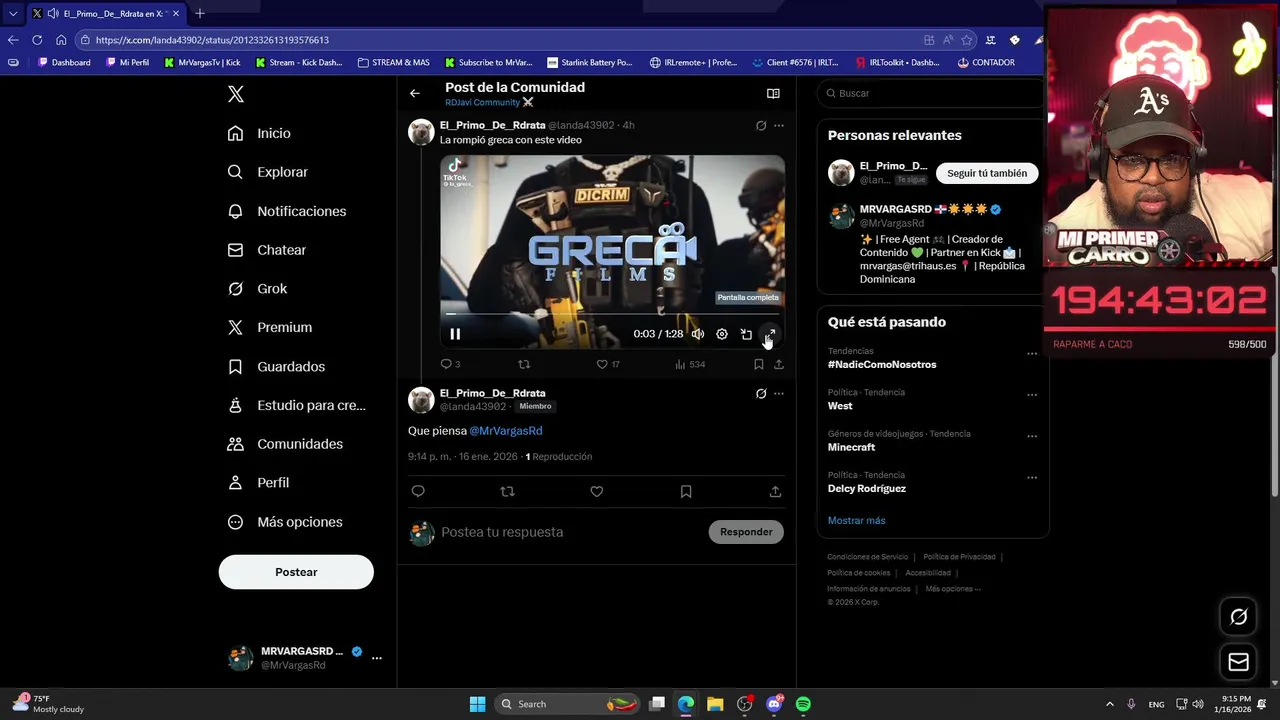Open Guardados bookmarks page
The height and width of the screenshot is (720, 1280).
(x=276, y=367)
